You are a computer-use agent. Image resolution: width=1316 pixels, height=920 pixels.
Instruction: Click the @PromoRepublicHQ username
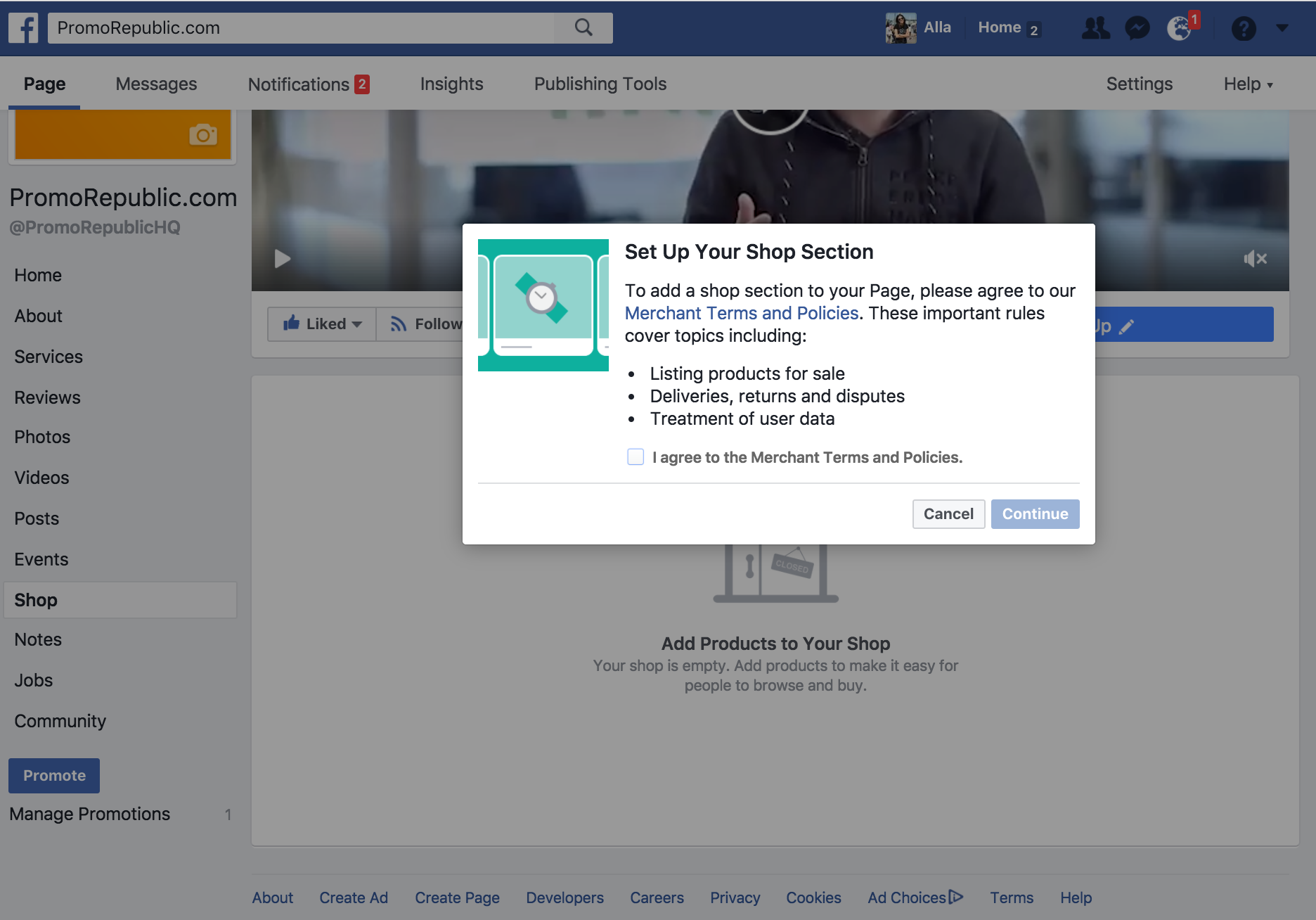click(95, 227)
